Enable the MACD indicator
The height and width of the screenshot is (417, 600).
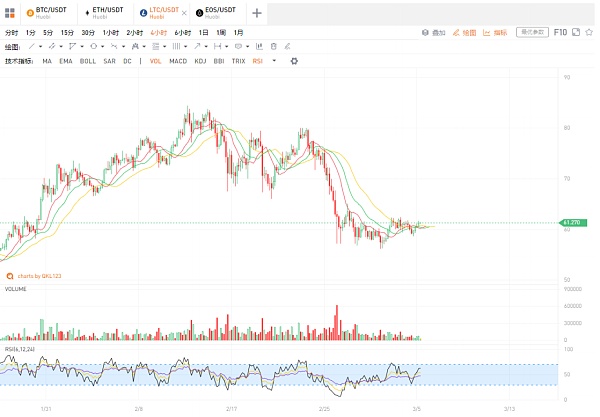[178, 61]
